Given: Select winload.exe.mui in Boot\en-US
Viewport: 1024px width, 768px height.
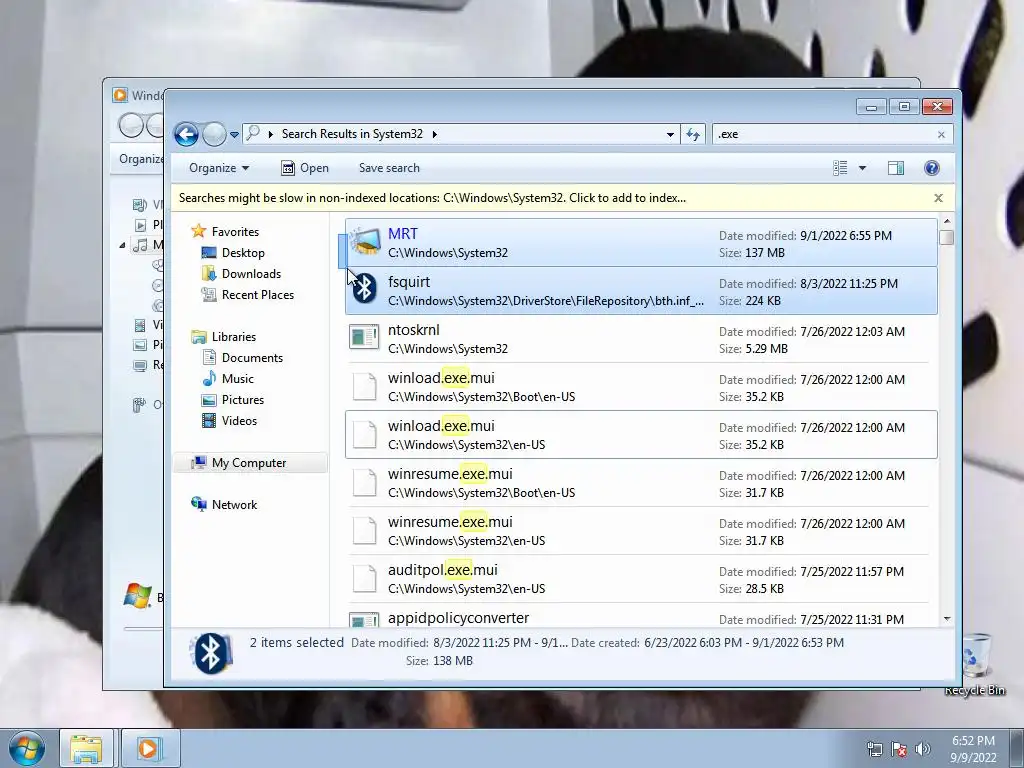Looking at the screenshot, I should [641, 387].
